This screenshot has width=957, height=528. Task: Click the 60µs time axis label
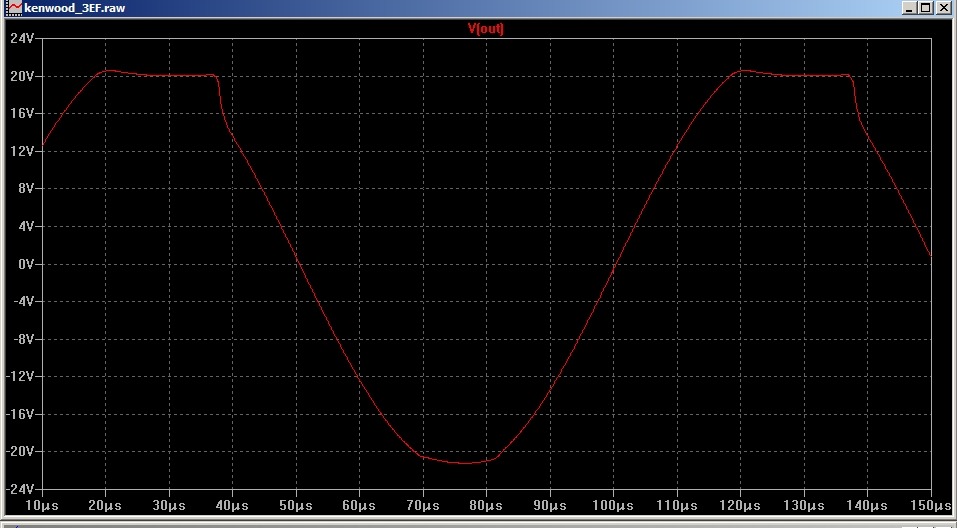[x=359, y=505]
